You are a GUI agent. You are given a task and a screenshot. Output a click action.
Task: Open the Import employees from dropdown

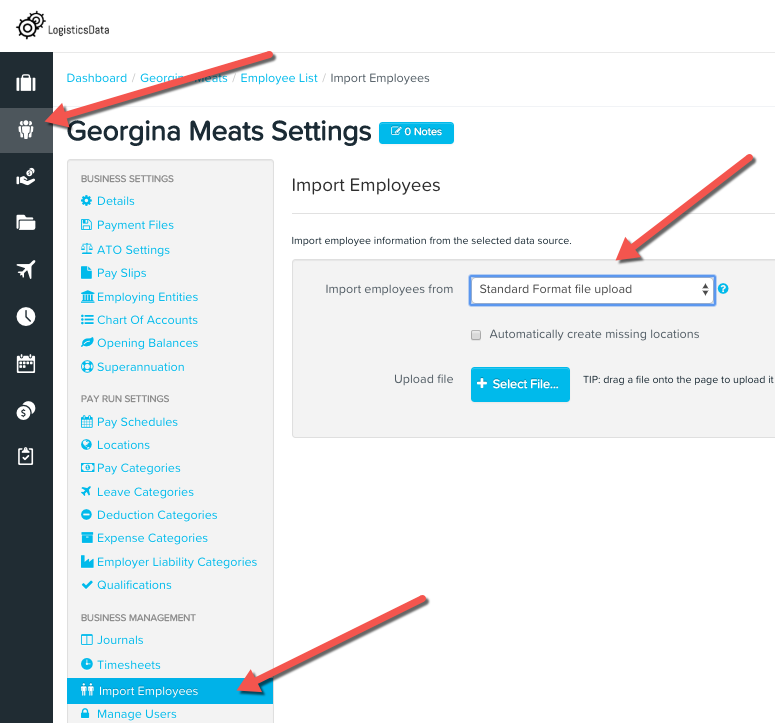(x=592, y=290)
